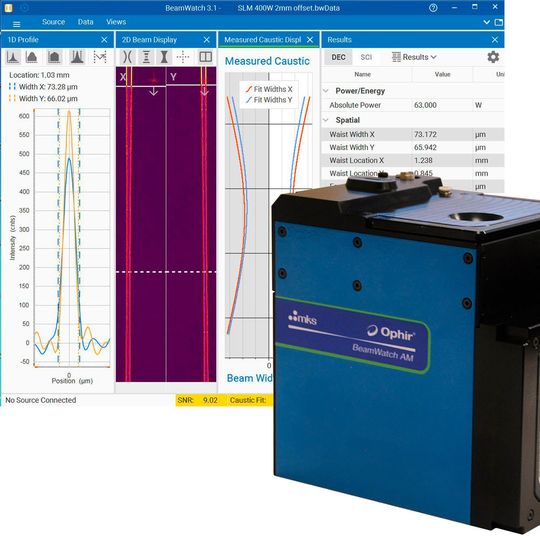The height and width of the screenshot is (539, 540).
Task: Collapse ribbon with the top-right chevron
Action: 486,22
